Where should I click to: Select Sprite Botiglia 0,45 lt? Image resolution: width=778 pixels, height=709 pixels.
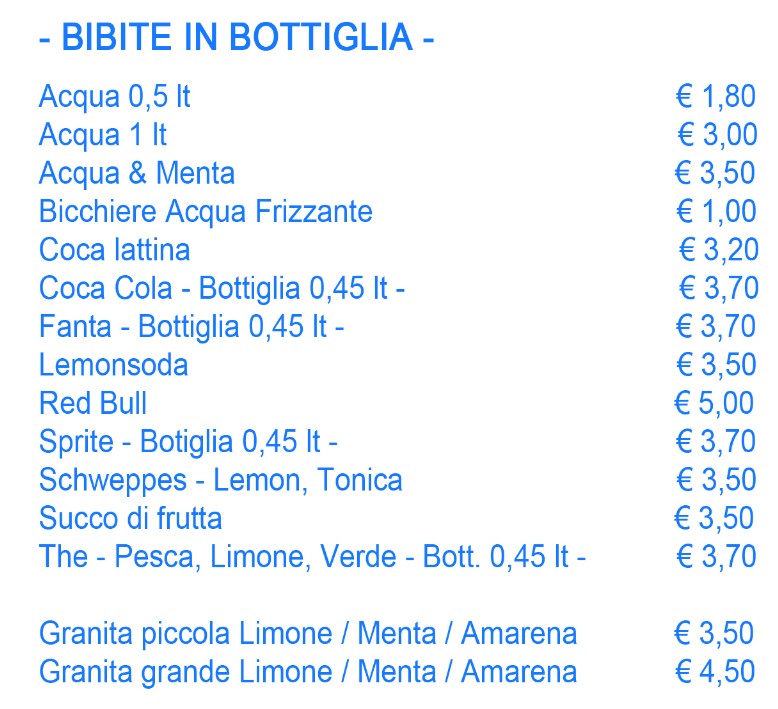coord(188,442)
